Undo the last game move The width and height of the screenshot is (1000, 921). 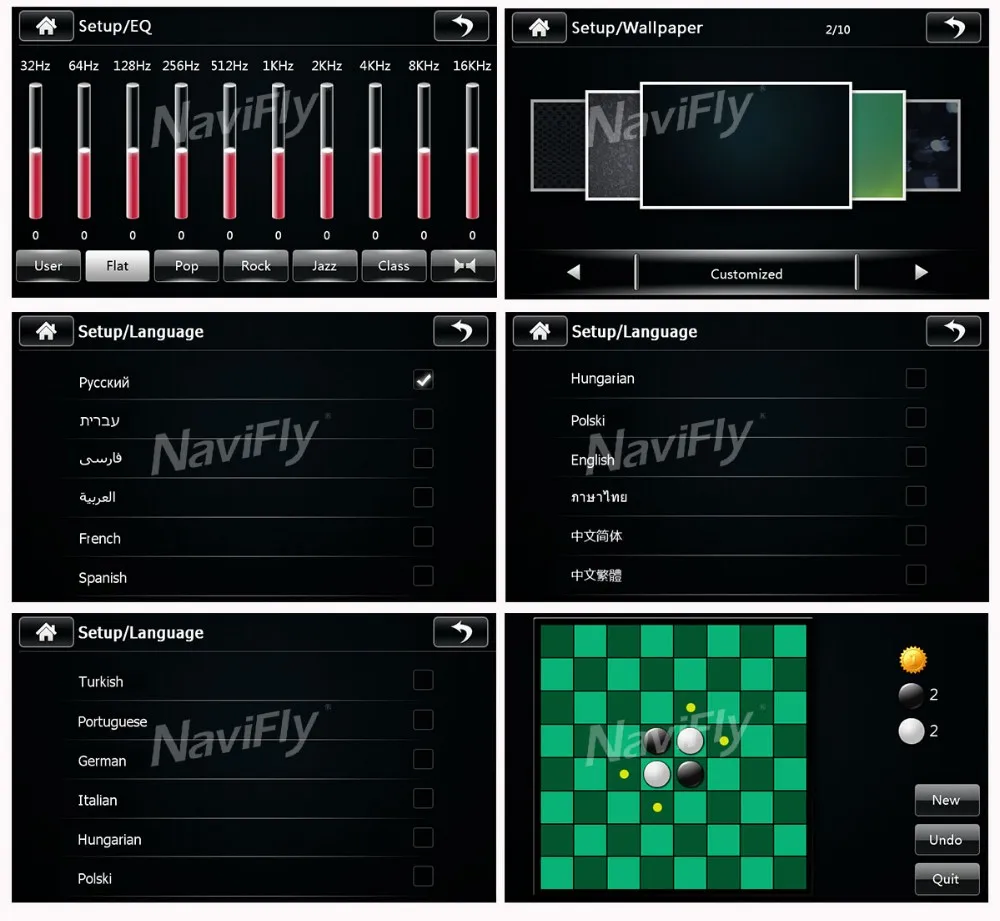coord(946,839)
